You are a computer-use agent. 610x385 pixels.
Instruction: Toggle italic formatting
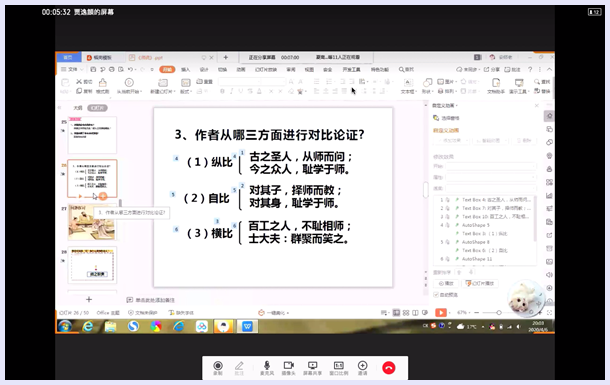tap(231, 91)
